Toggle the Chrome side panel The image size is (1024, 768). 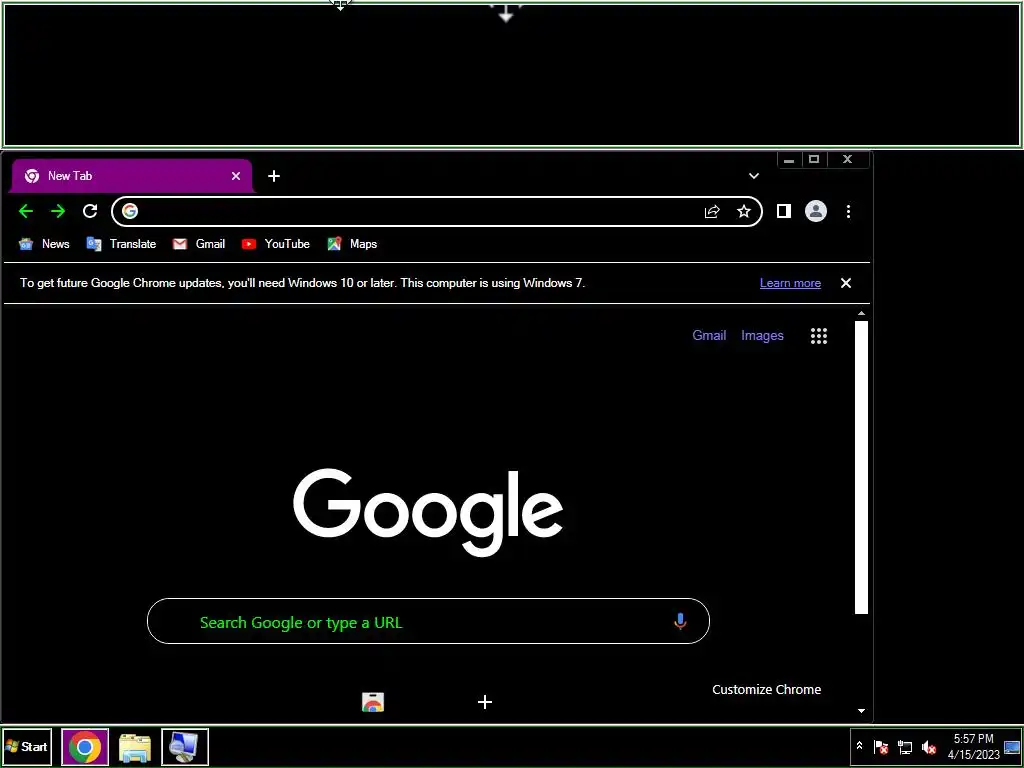784,211
